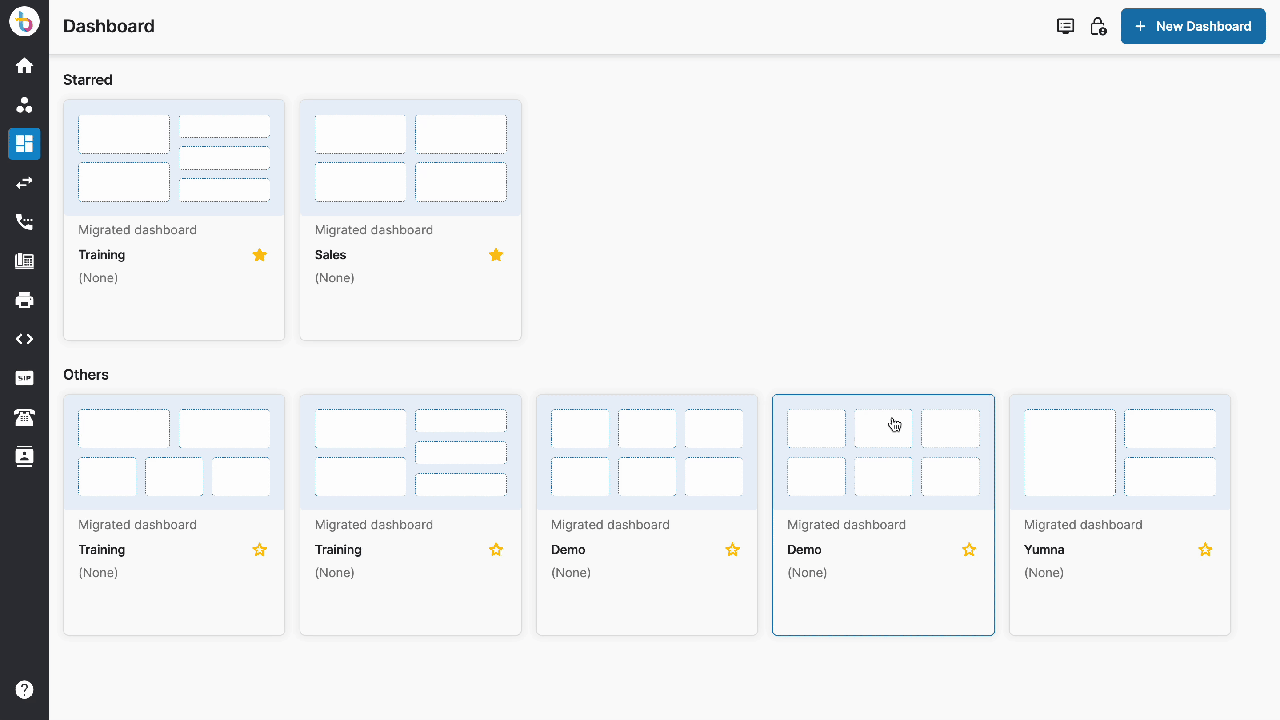
Task: Click the "Others" section heading
Action: pyautogui.click(x=86, y=375)
